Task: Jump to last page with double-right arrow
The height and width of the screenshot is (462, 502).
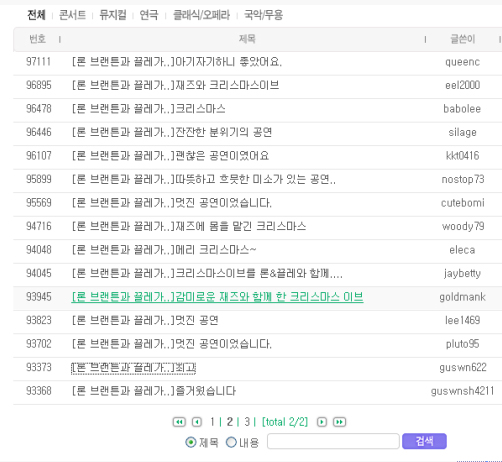Action: tap(339, 422)
